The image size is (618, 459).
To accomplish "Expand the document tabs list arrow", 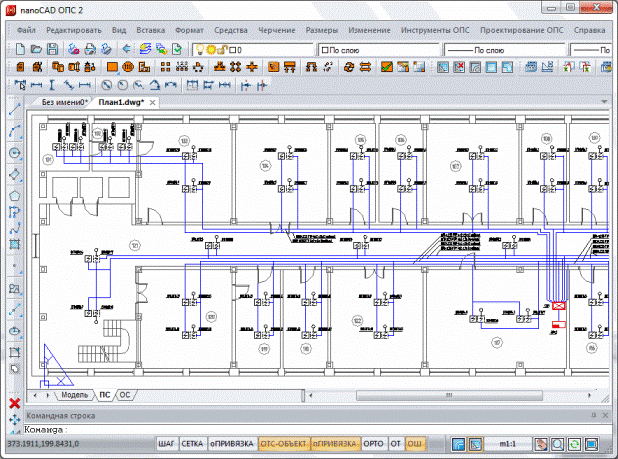I will point(604,102).
